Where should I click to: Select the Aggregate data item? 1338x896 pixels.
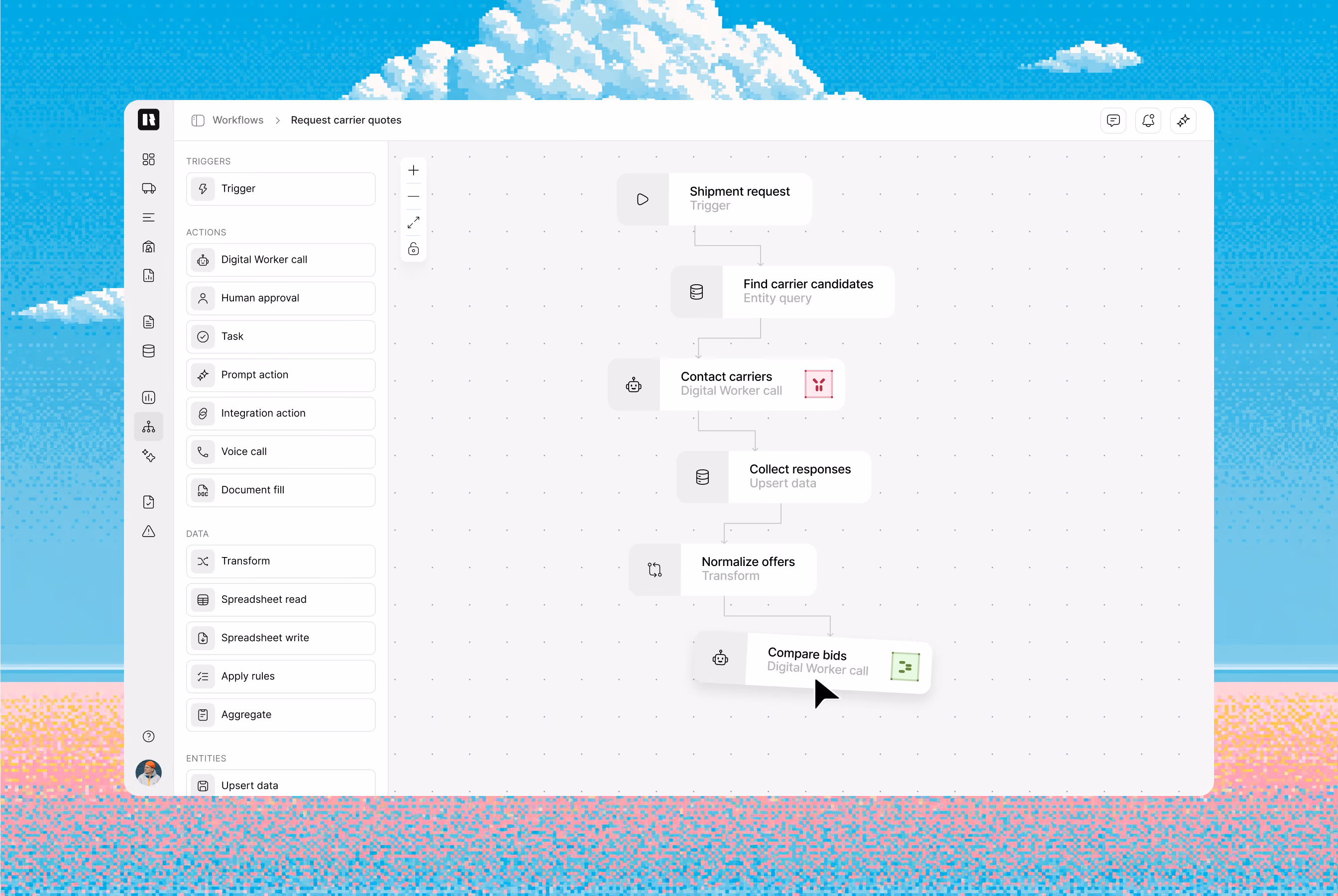point(281,714)
